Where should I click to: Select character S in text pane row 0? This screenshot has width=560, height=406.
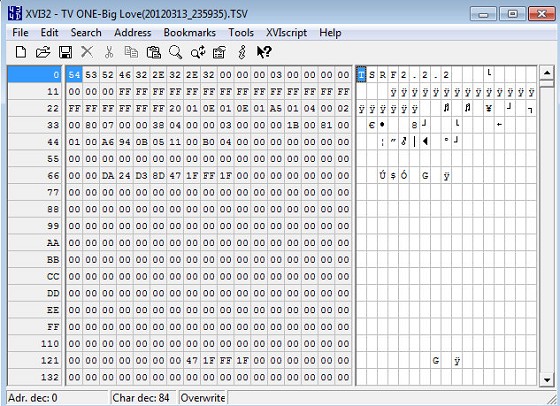click(x=372, y=75)
